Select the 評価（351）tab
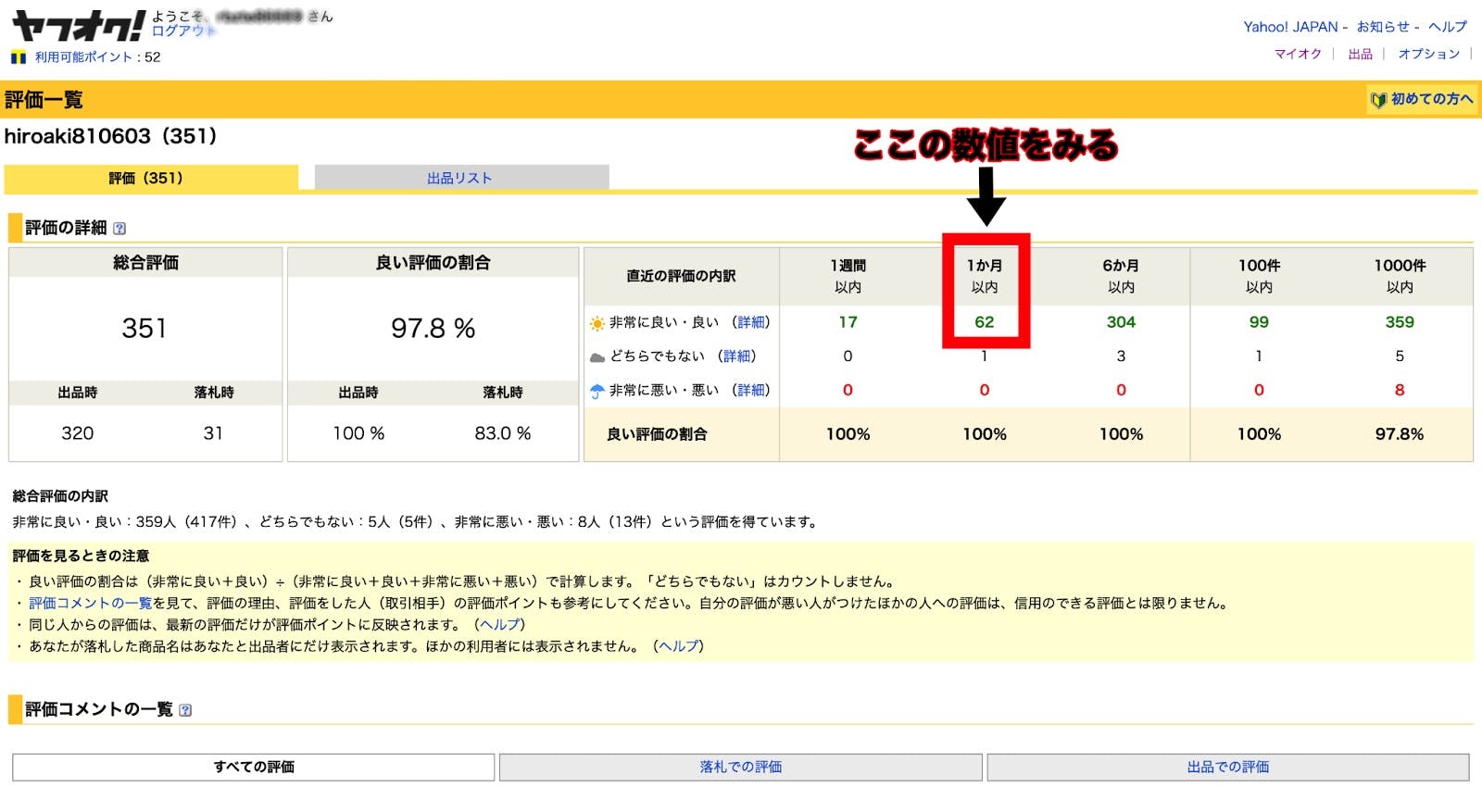Screen dimensions: 1482x812 (x=150, y=178)
